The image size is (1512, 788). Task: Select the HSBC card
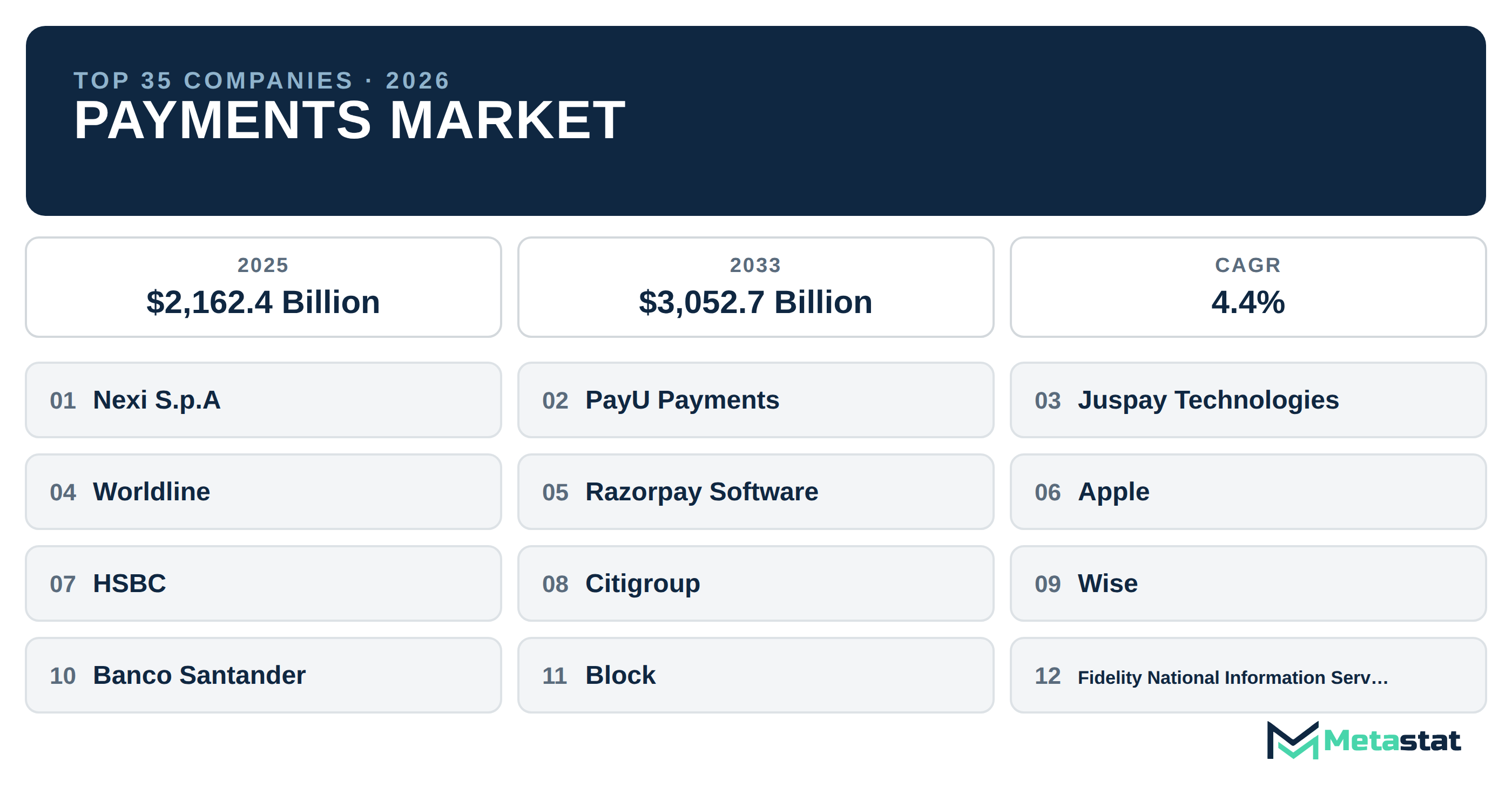pos(263,583)
